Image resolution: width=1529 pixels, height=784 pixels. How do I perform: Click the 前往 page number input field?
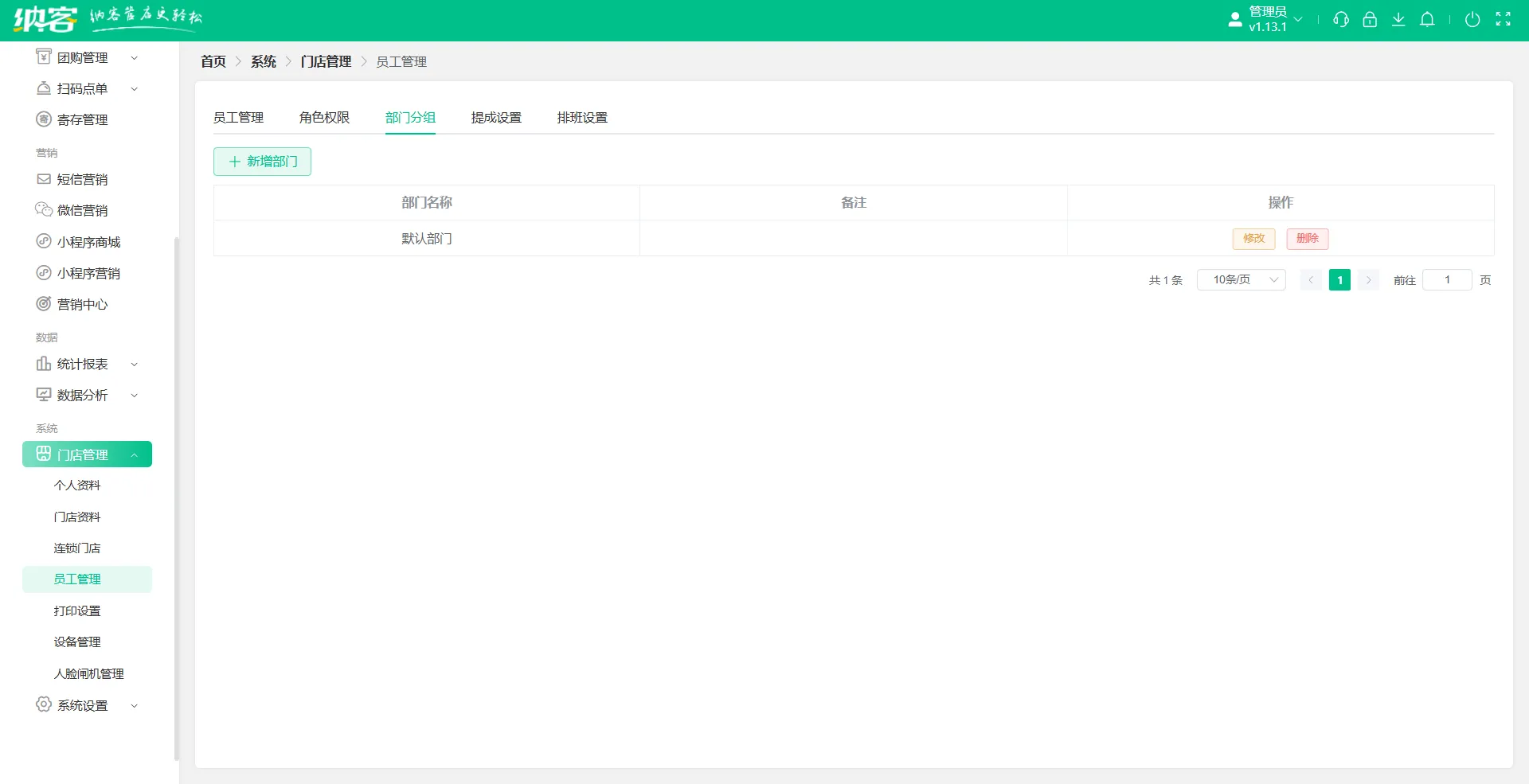click(1447, 279)
